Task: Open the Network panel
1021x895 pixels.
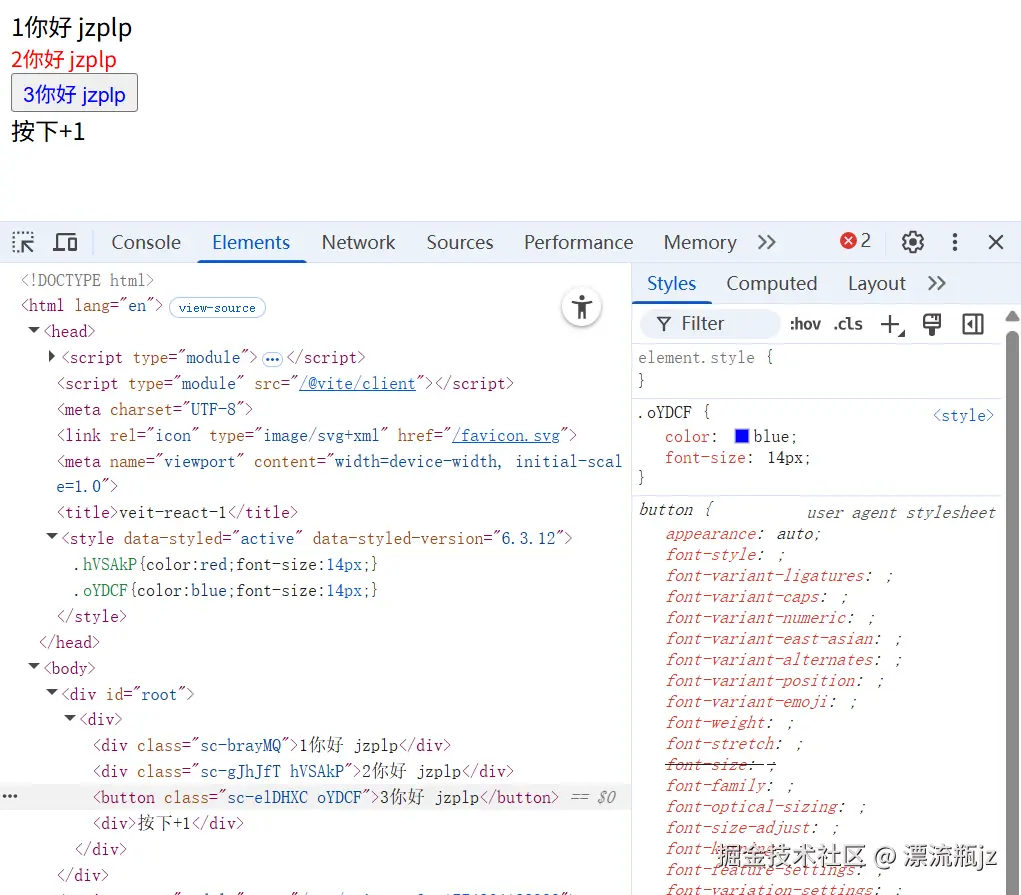Action: 358,242
